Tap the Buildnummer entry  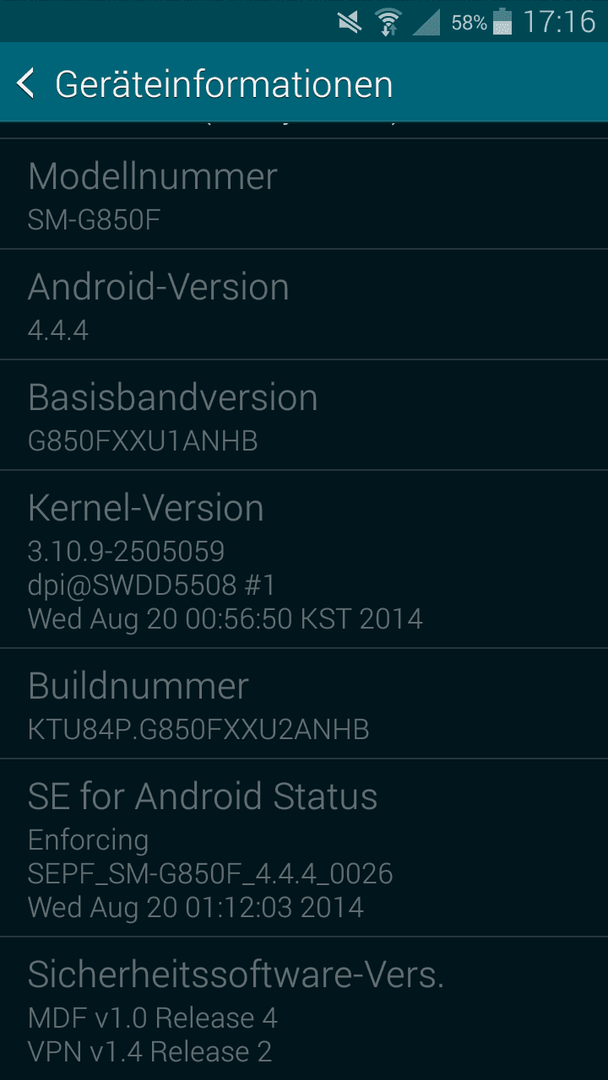coord(304,703)
